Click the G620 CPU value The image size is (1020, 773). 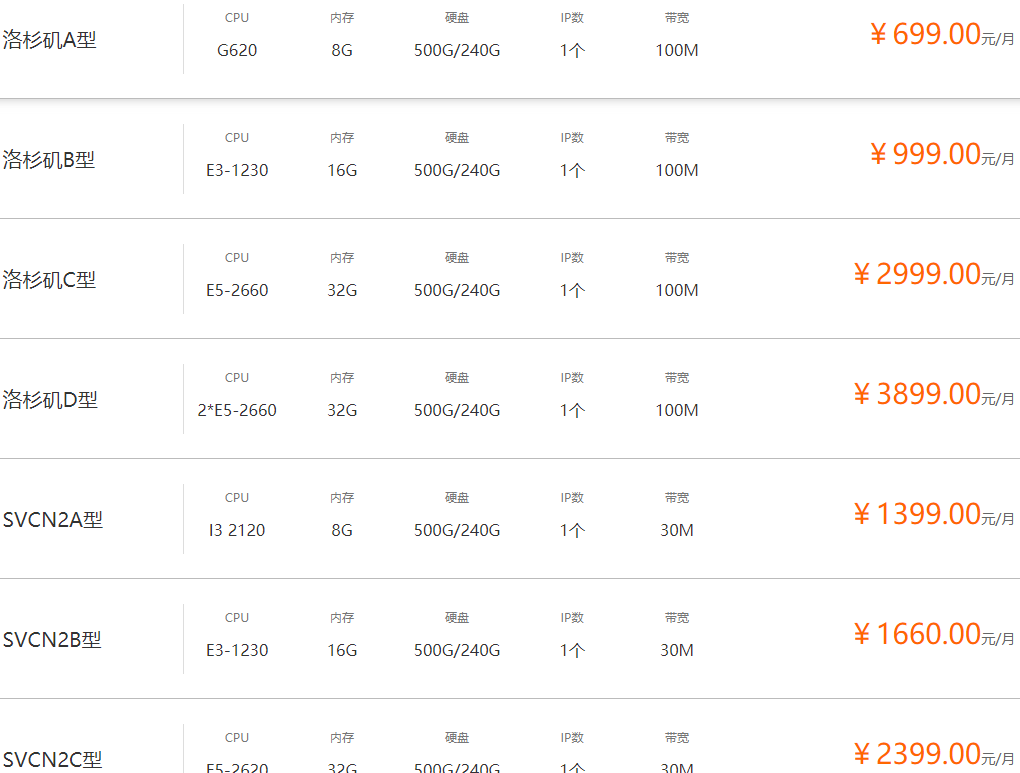click(x=237, y=50)
